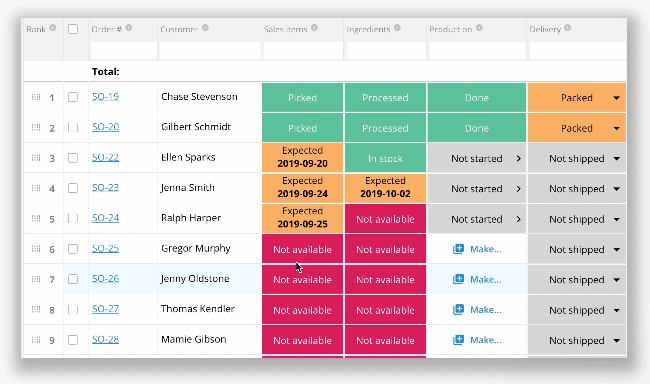Click the Production filter input field

pyautogui.click(x=478, y=51)
